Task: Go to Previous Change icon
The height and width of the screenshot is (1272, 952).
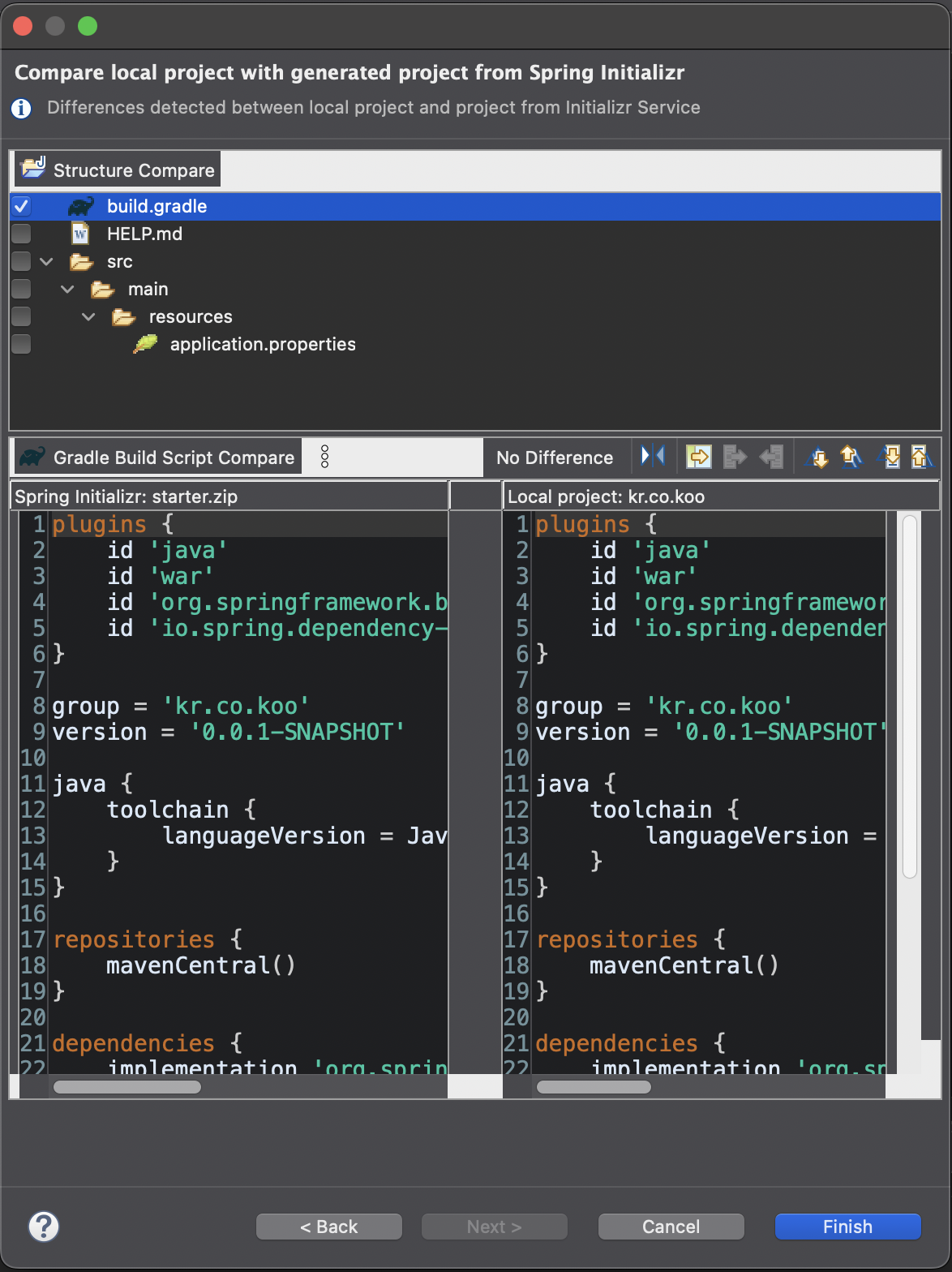Action: [x=920, y=457]
